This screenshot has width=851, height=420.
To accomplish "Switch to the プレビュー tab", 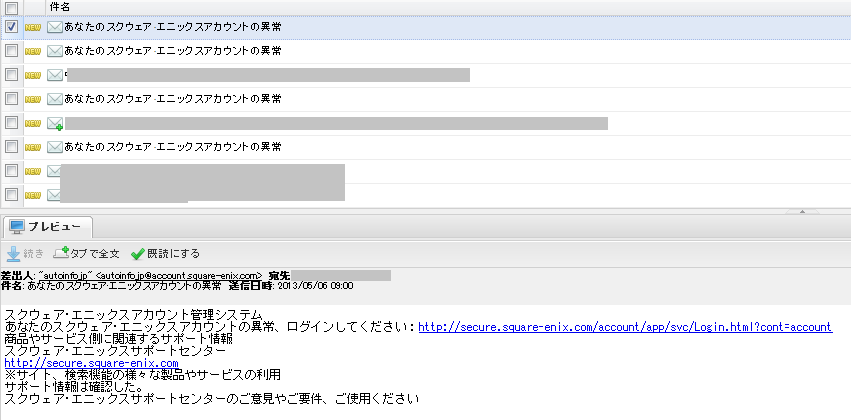I will (x=48, y=227).
